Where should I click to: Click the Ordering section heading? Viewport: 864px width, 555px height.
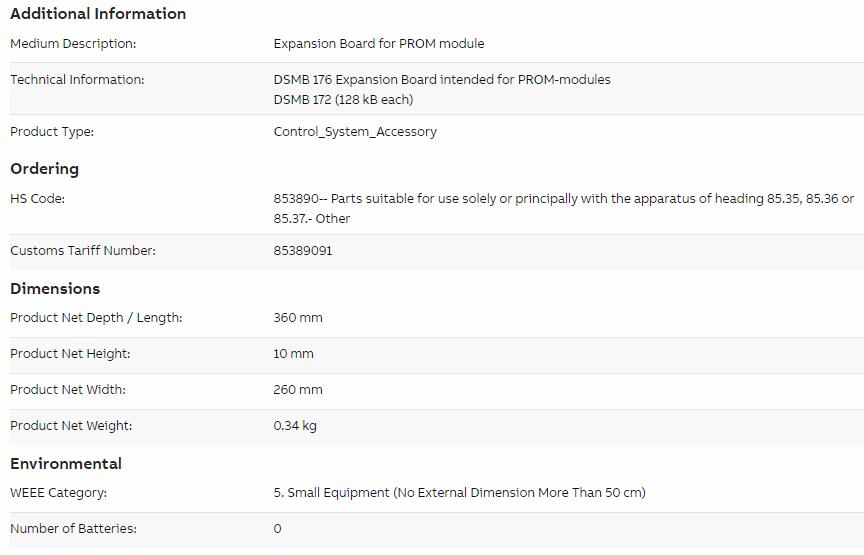[45, 169]
